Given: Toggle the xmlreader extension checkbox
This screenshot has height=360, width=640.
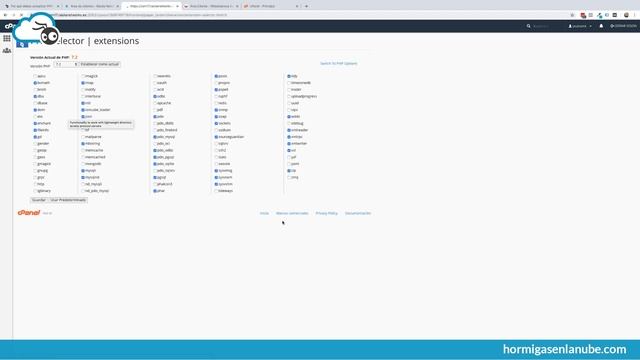Looking at the screenshot, I should click(x=289, y=130).
